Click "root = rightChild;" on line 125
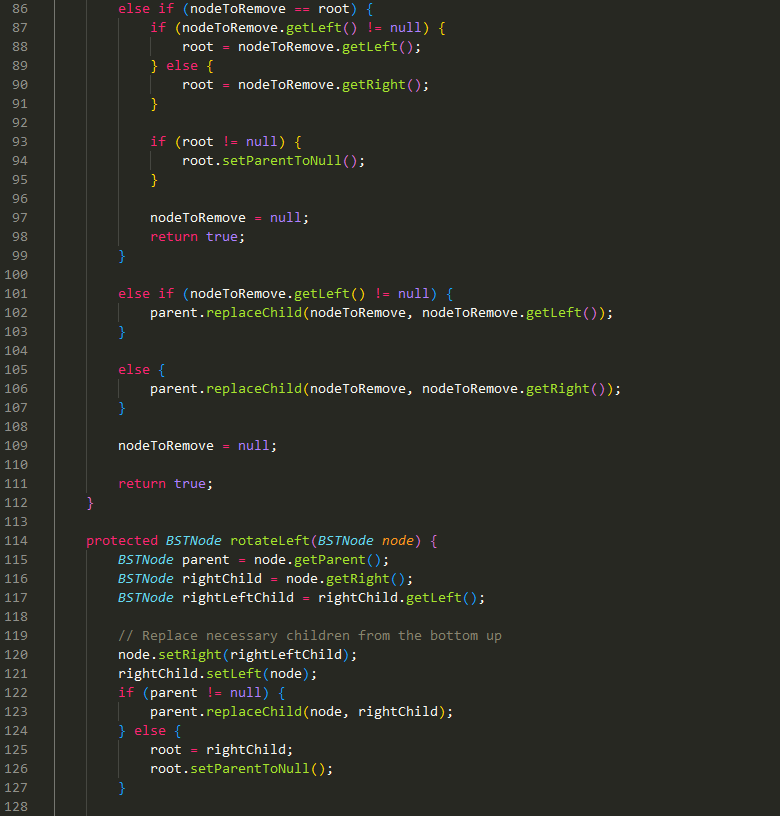The height and width of the screenshot is (816, 780). (x=222, y=750)
